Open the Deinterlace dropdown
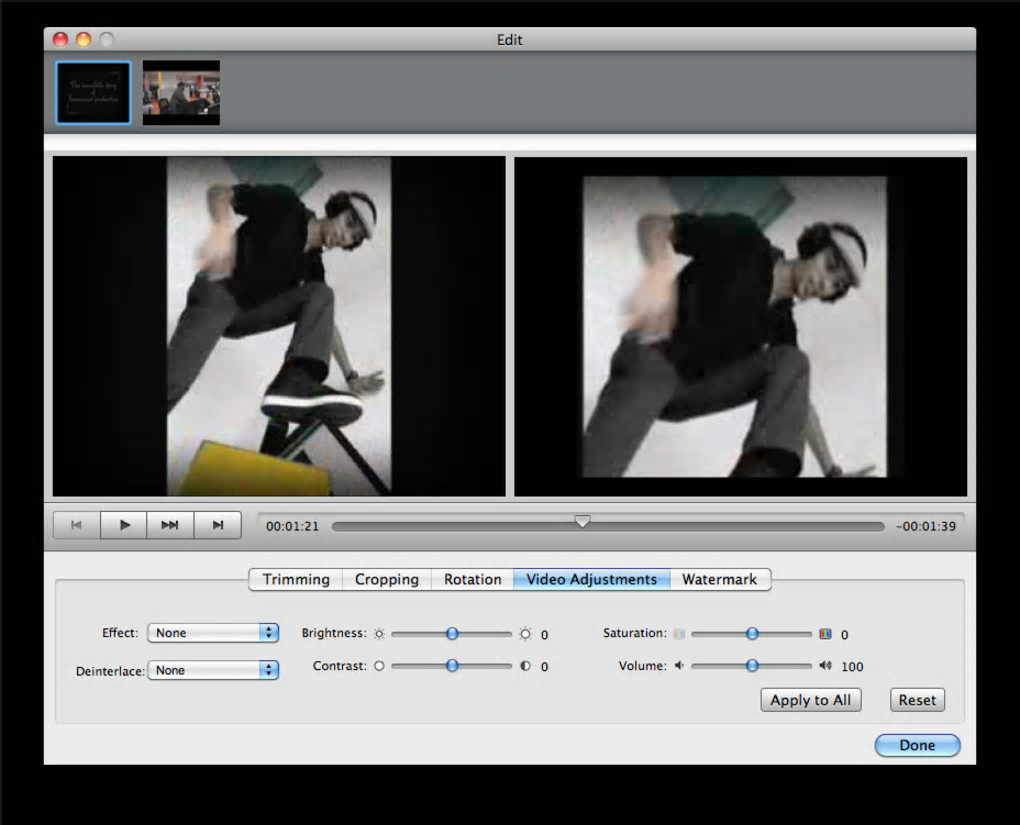This screenshot has width=1020, height=825. pos(213,670)
